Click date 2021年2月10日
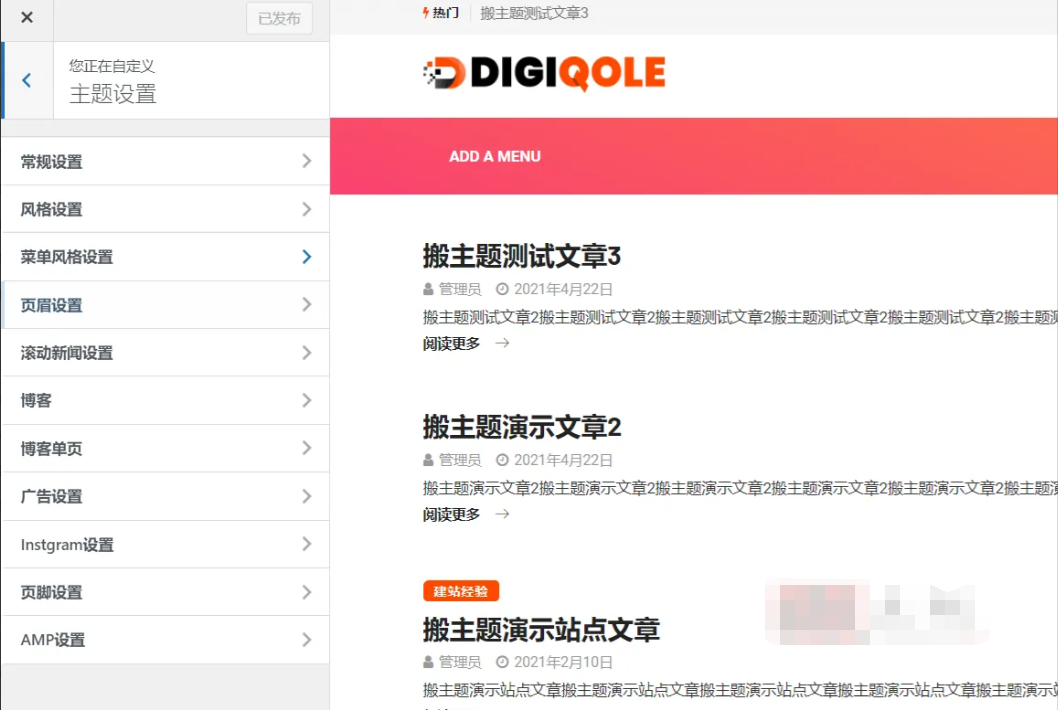 563,662
